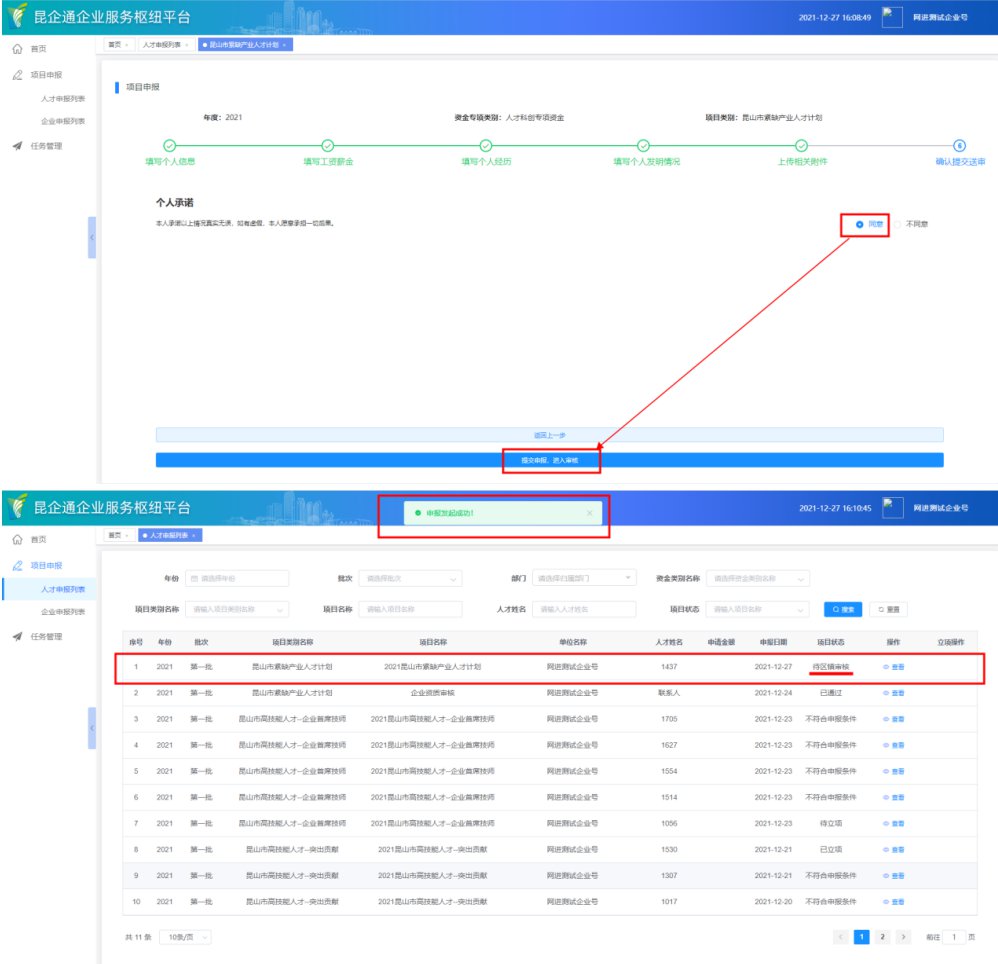Expand the 批次 dropdown
Screen dimensions: 998x964
(x=410, y=578)
